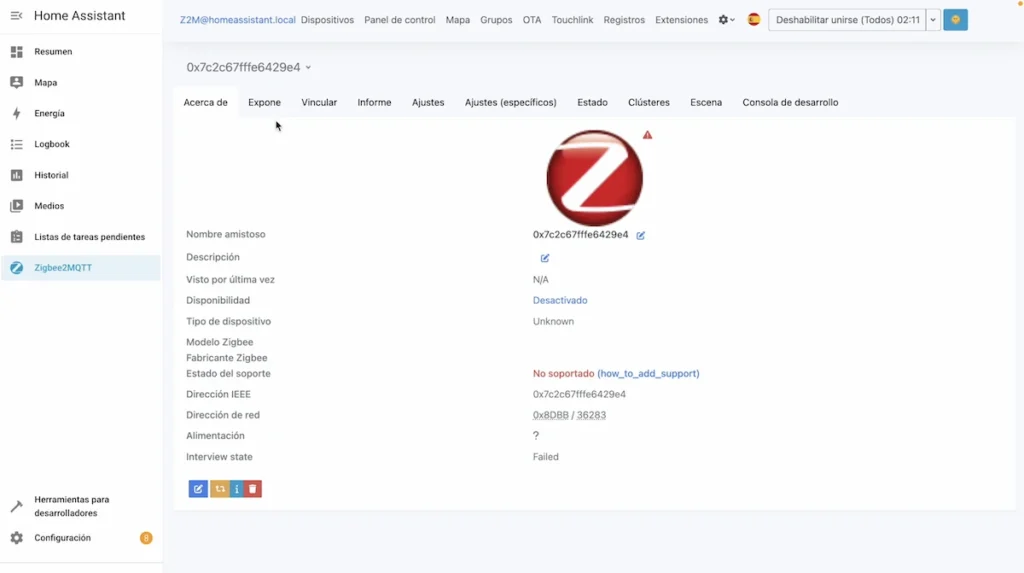This screenshot has width=1024, height=573.
Task: Open the permit join target dropdown arrow
Action: point(933,20)
